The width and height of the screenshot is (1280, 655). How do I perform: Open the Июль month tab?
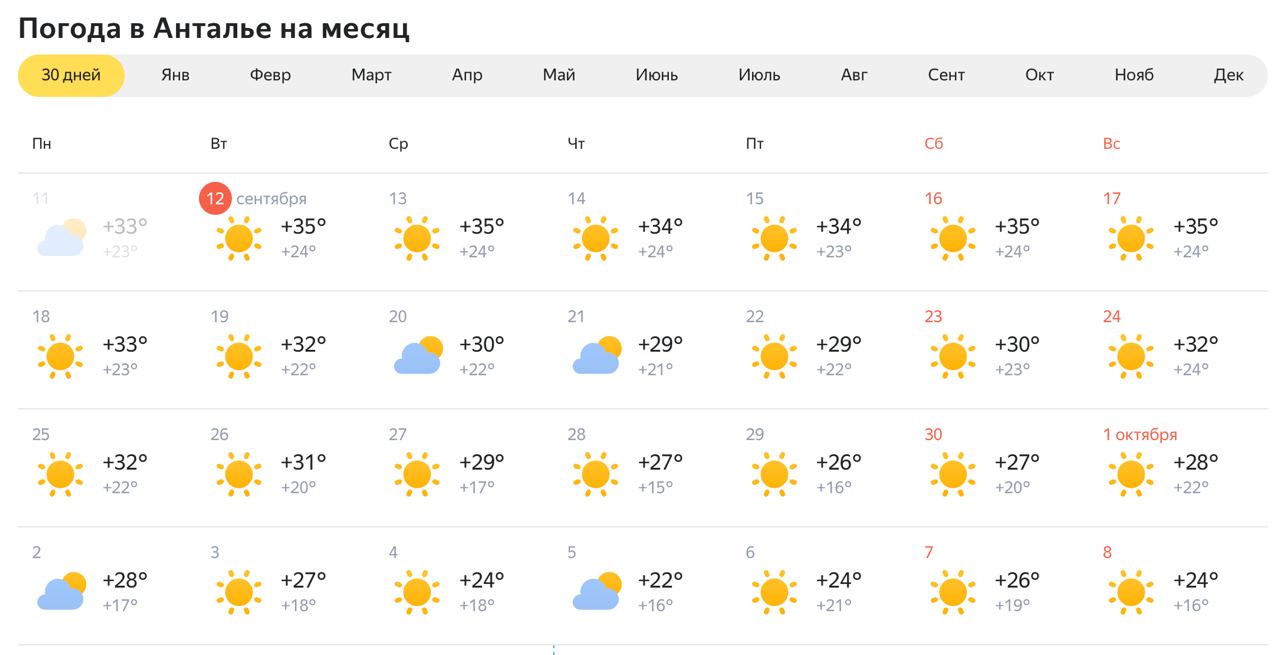[759, 75]
